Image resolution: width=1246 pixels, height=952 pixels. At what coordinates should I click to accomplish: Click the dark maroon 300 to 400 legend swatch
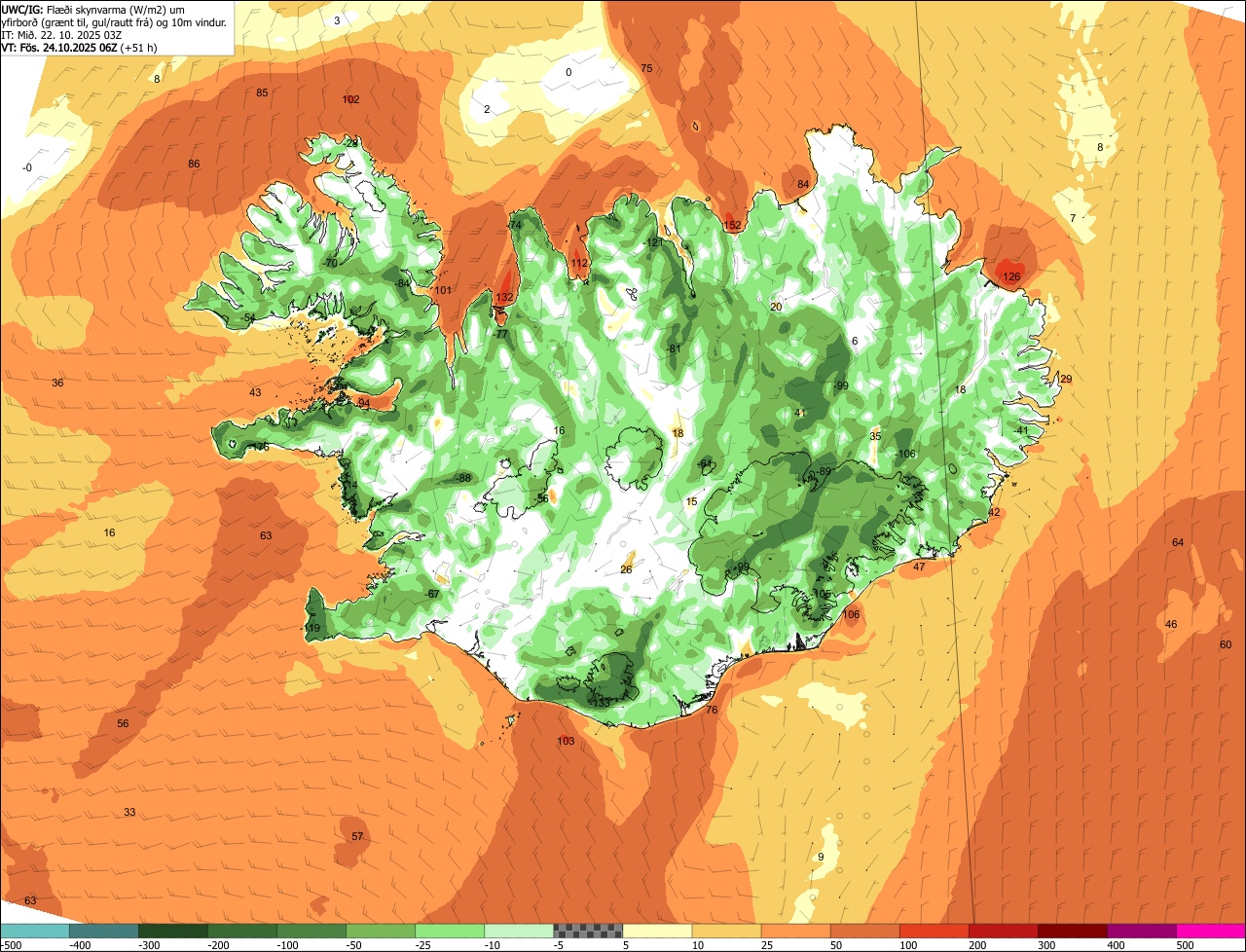pyautogui.click(x=1073, y=932)
